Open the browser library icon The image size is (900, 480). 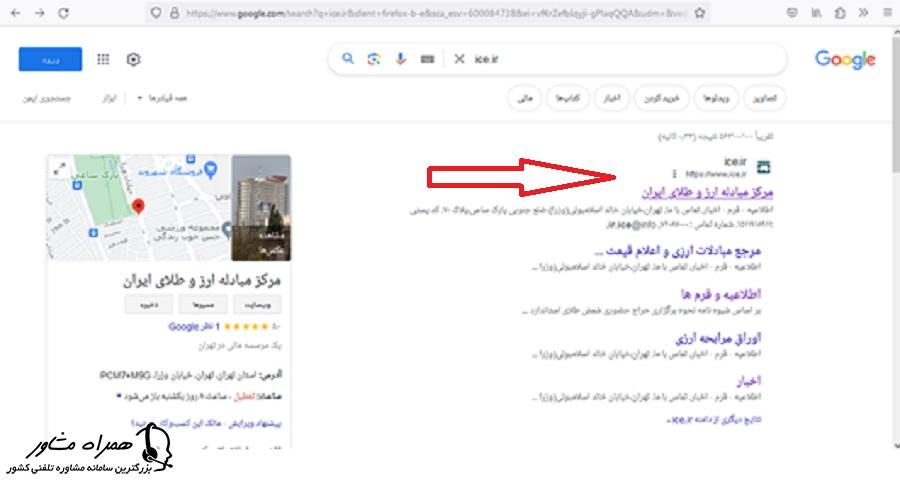[816, 13]
